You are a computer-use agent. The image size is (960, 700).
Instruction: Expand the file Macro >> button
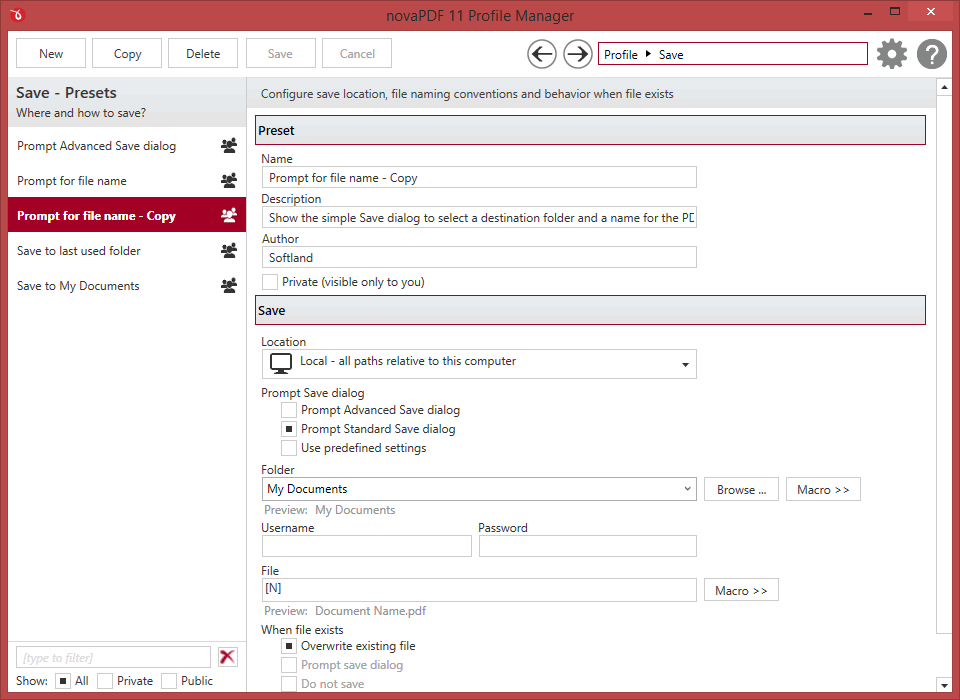click(741, 590)
